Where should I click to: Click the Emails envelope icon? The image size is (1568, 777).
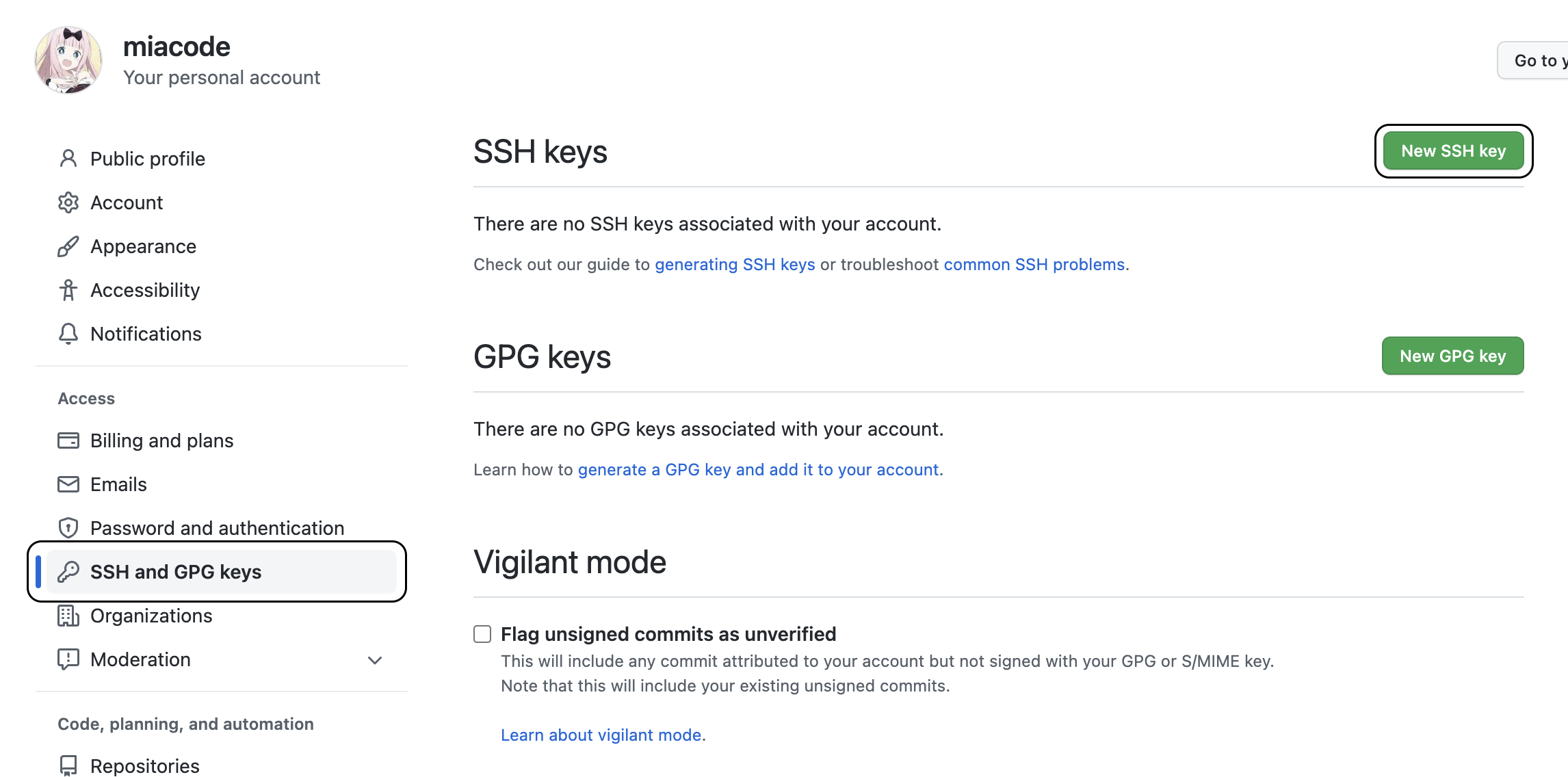(68, 484)
